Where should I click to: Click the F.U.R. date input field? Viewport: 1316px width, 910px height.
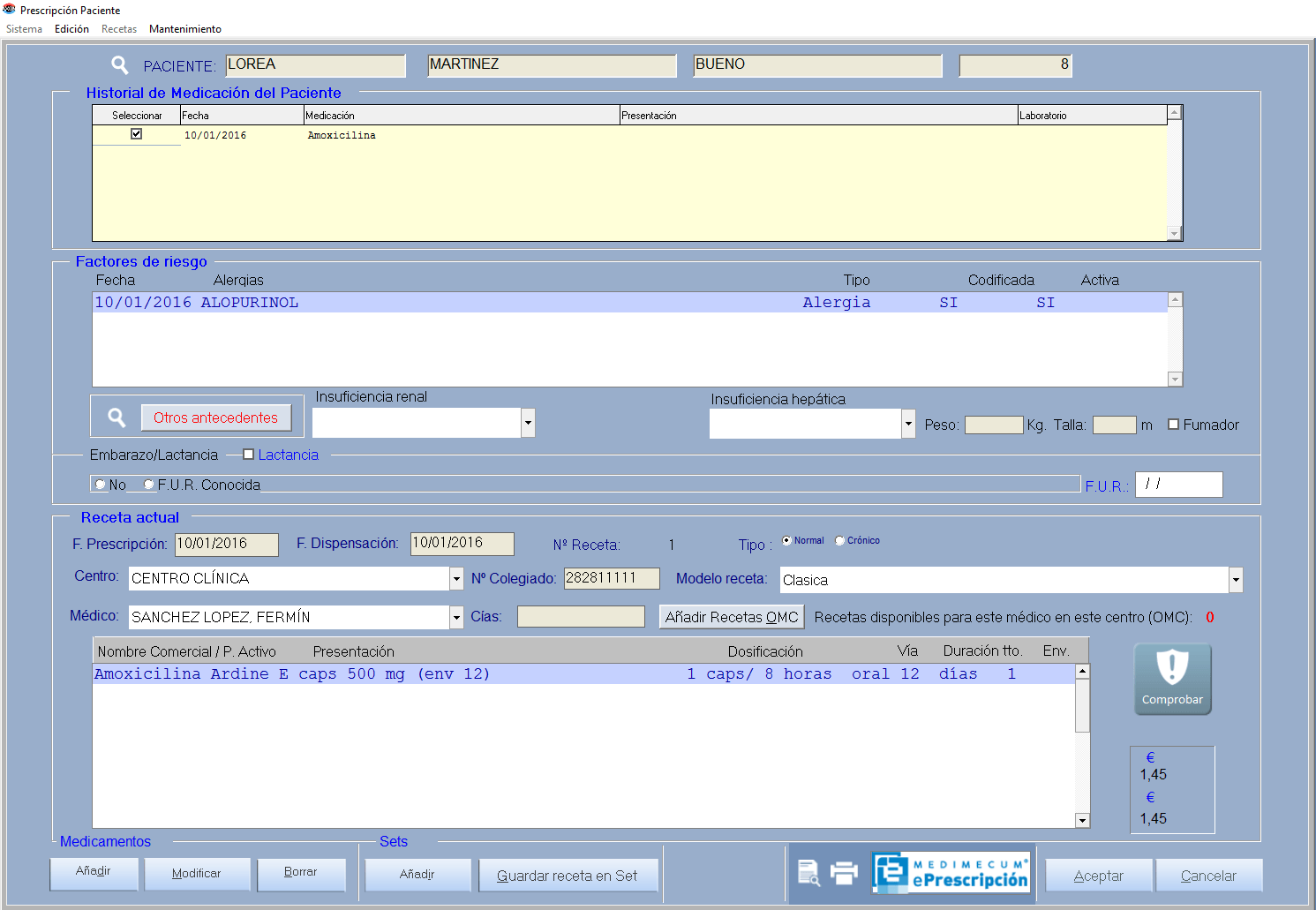(1178, 485)
